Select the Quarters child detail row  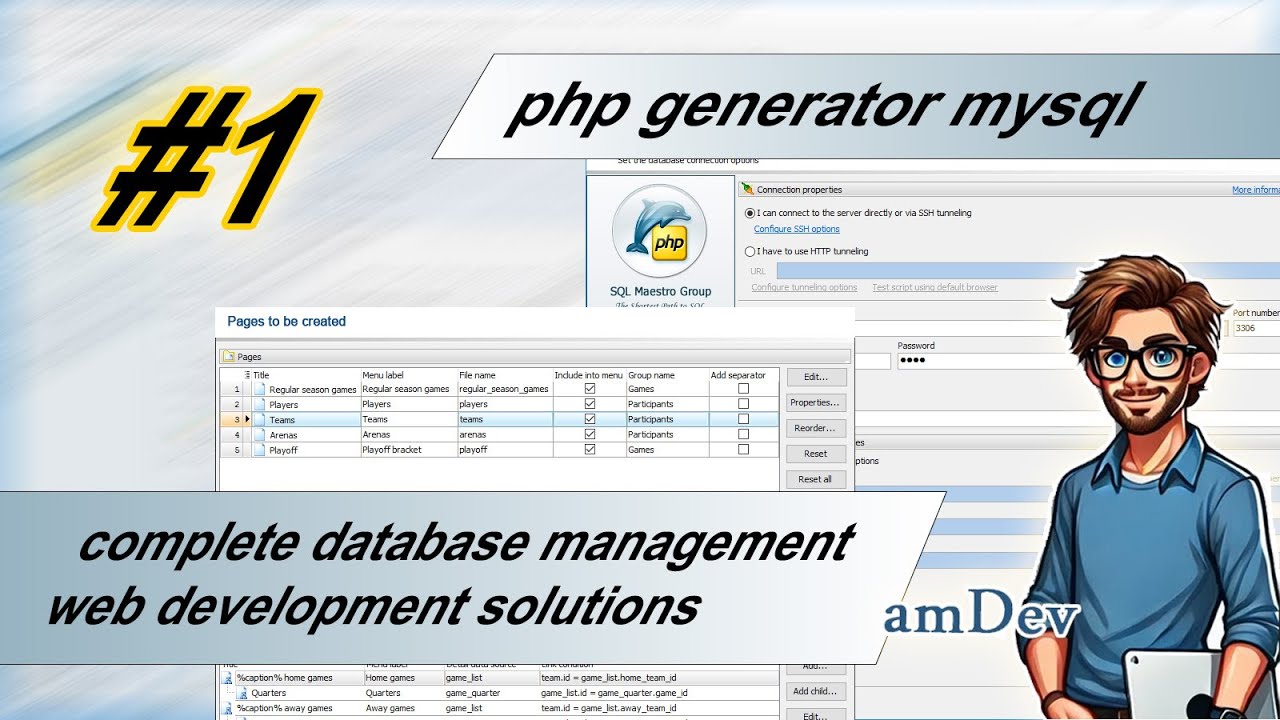500,693
